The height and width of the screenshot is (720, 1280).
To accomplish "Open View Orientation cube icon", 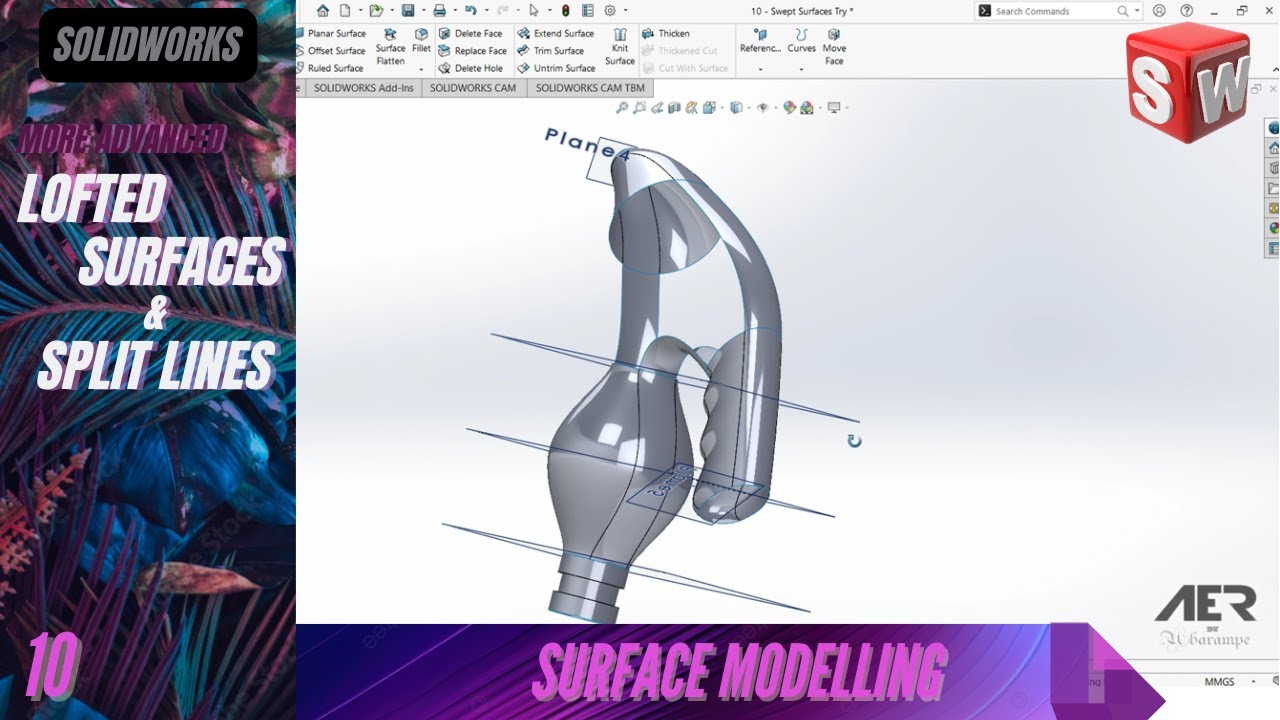I will [709, 107].
